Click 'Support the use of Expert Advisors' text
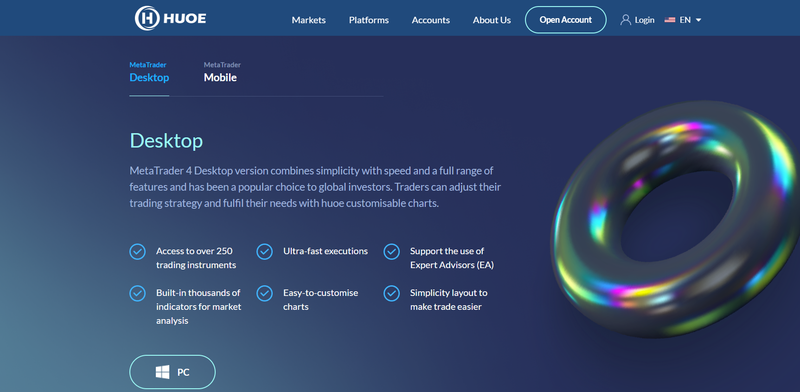The width and height of the screenshot is (800, 392). click(452, 258)
